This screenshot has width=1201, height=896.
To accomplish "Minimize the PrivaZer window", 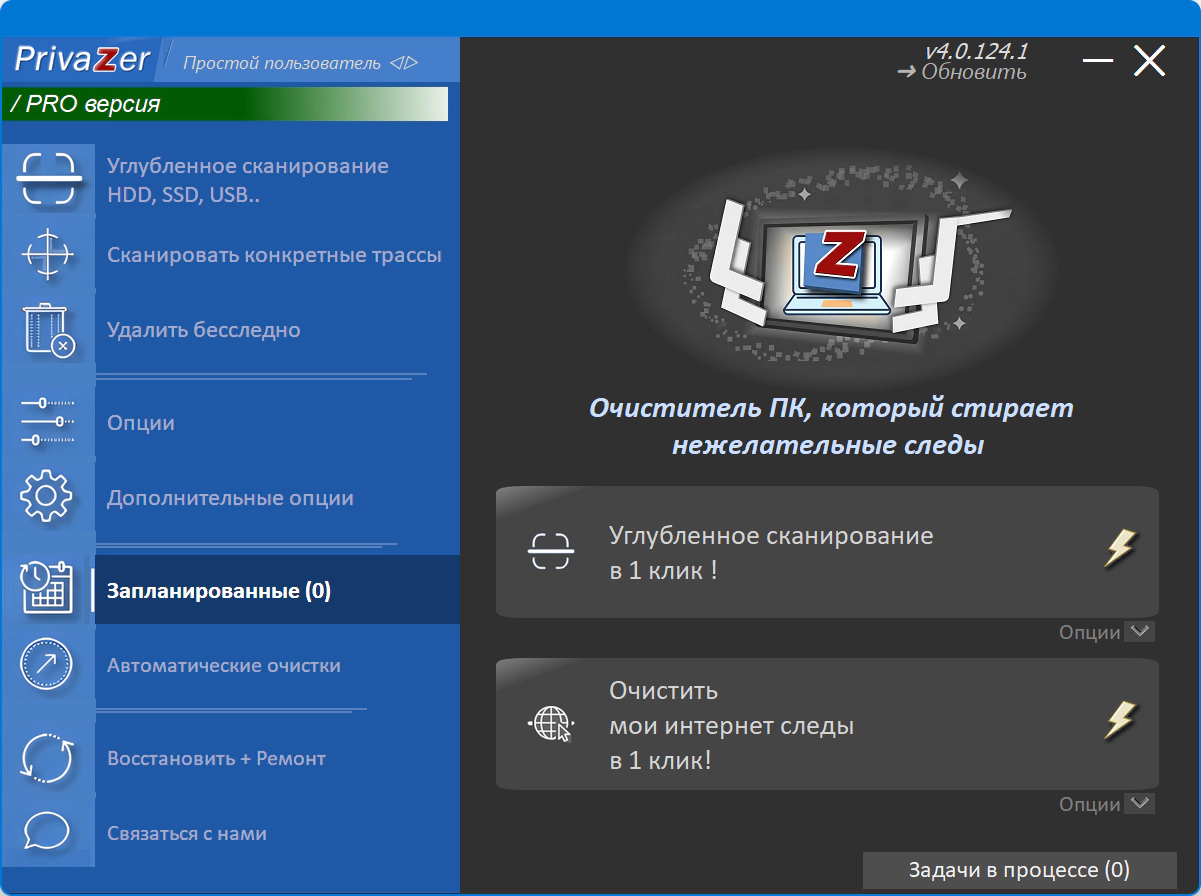I will [x=1097, y=61].
